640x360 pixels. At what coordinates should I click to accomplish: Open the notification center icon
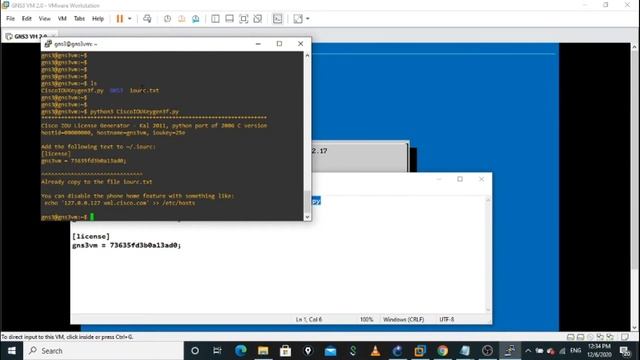click(625, 351)
